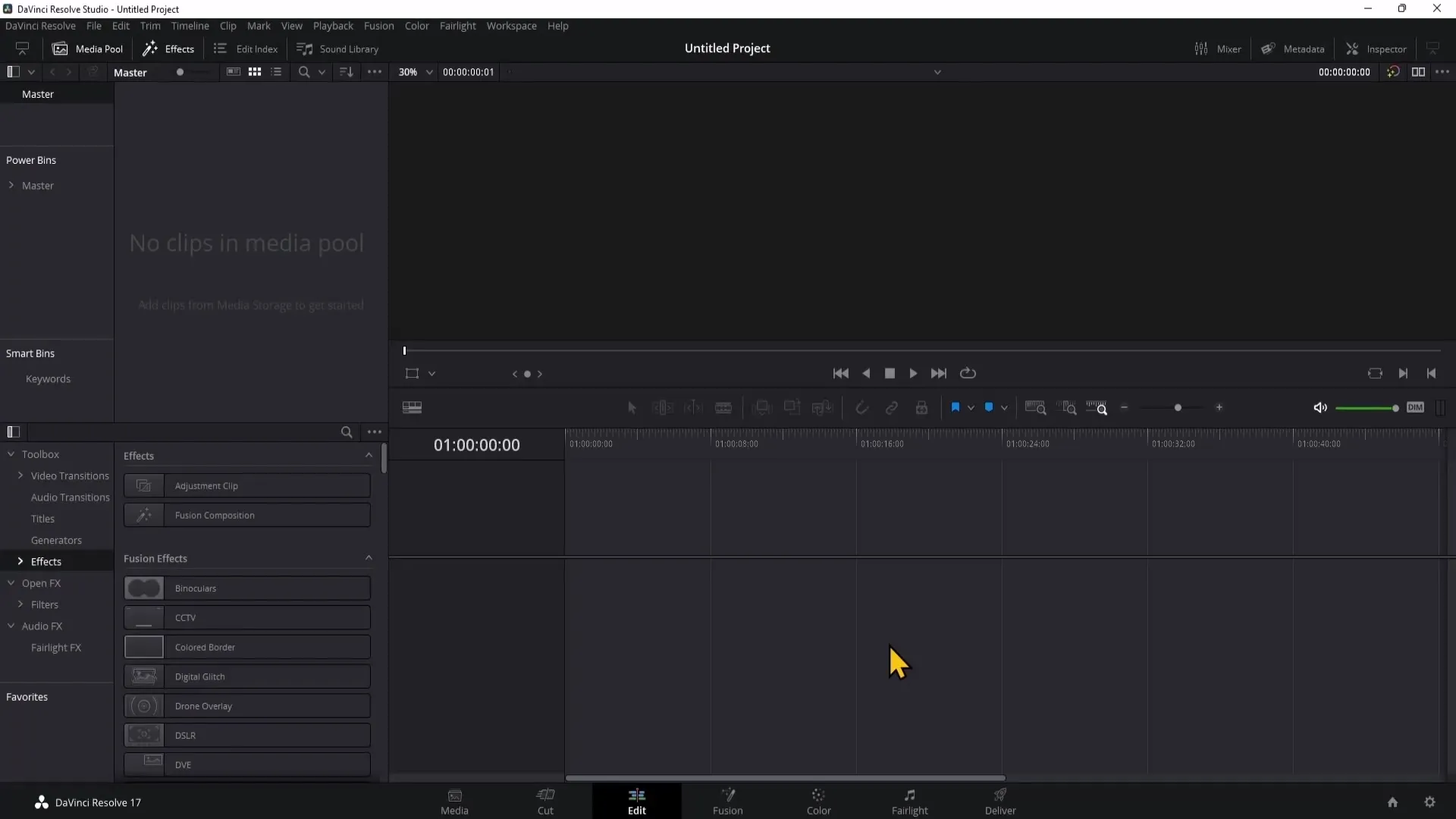Click the Colored Border effect icon
Screen dimensions: 1456x819
144,647
